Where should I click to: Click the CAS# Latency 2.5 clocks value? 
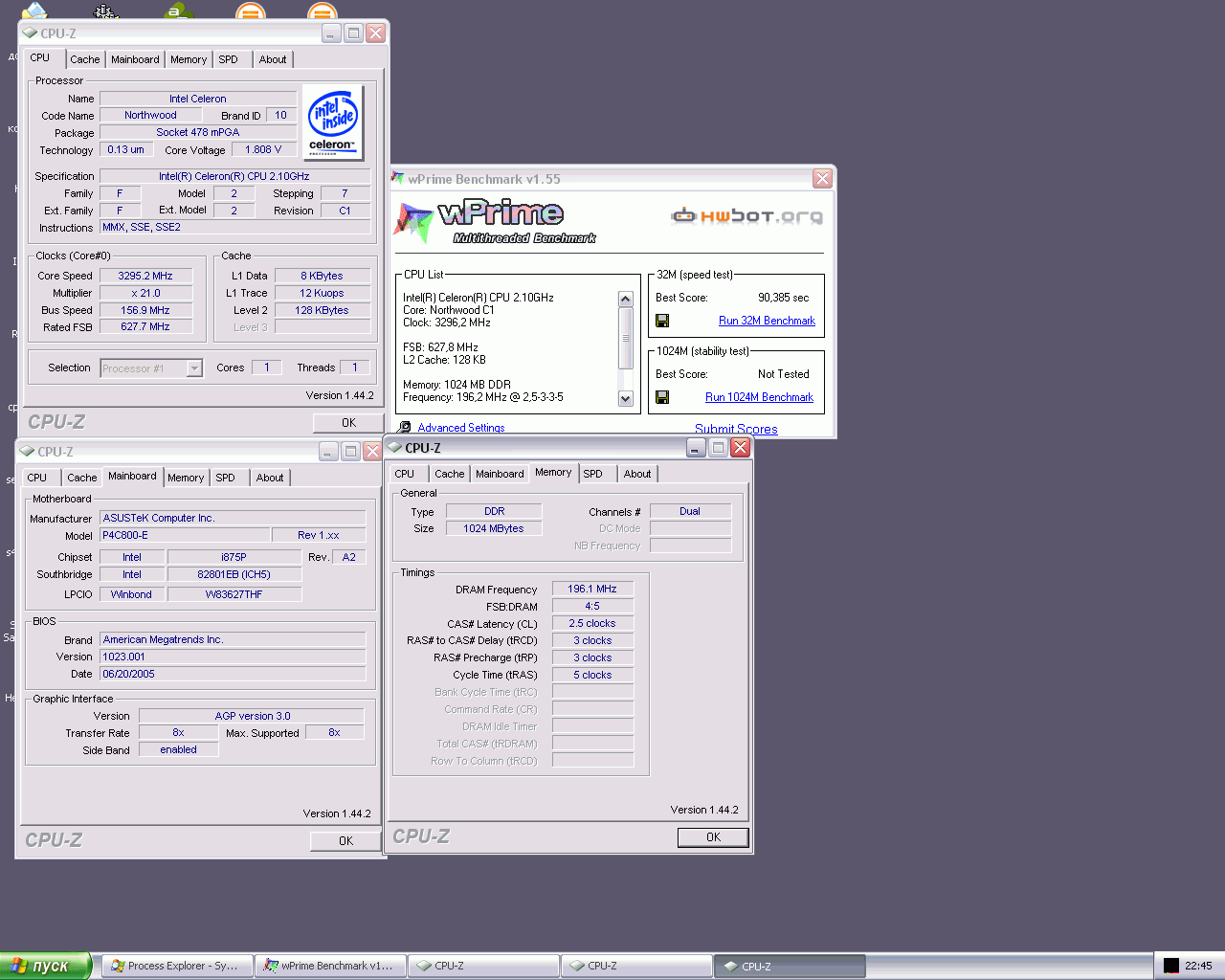[x=592, y=623]
